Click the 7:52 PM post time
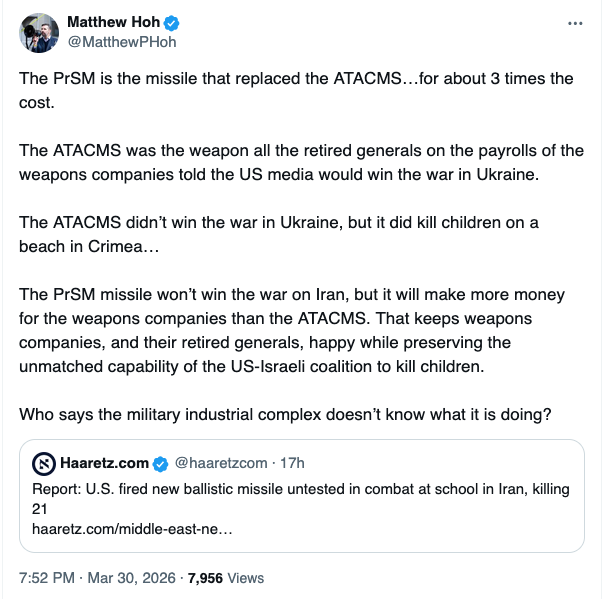 pos(47,578)
